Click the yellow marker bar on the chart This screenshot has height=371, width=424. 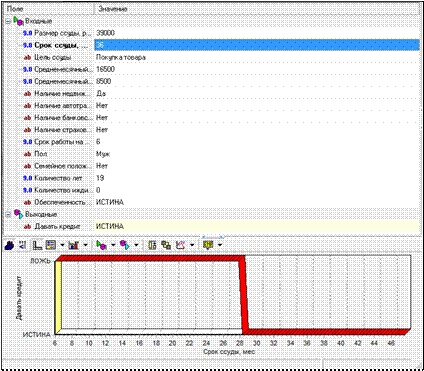58,297
